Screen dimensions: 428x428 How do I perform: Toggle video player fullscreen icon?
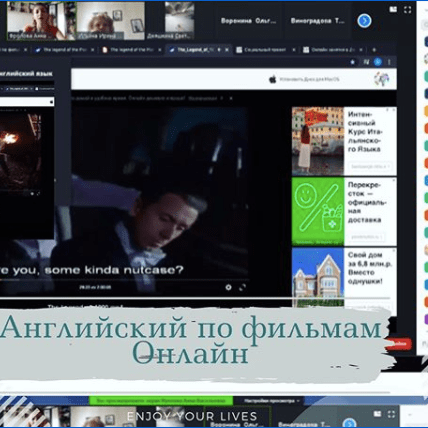click(242, 287)
